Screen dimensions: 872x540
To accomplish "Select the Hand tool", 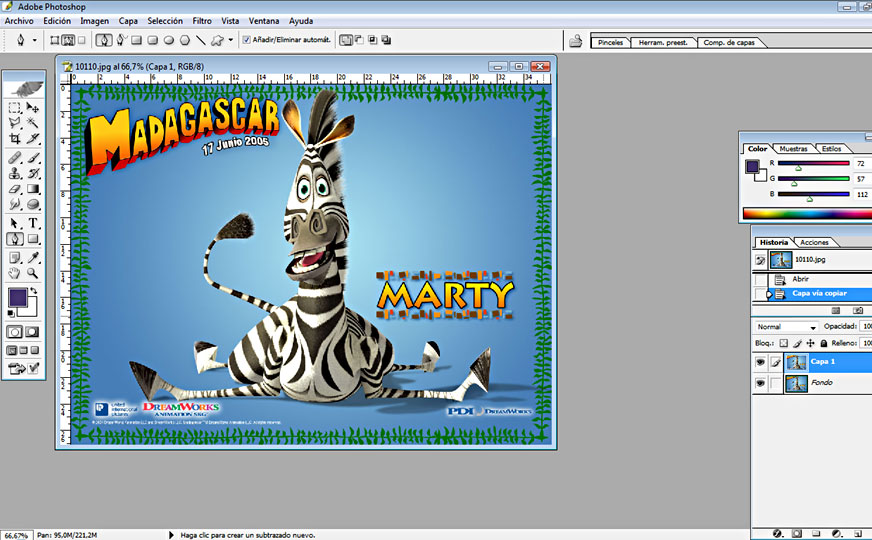I will click(x=15, y=273).
